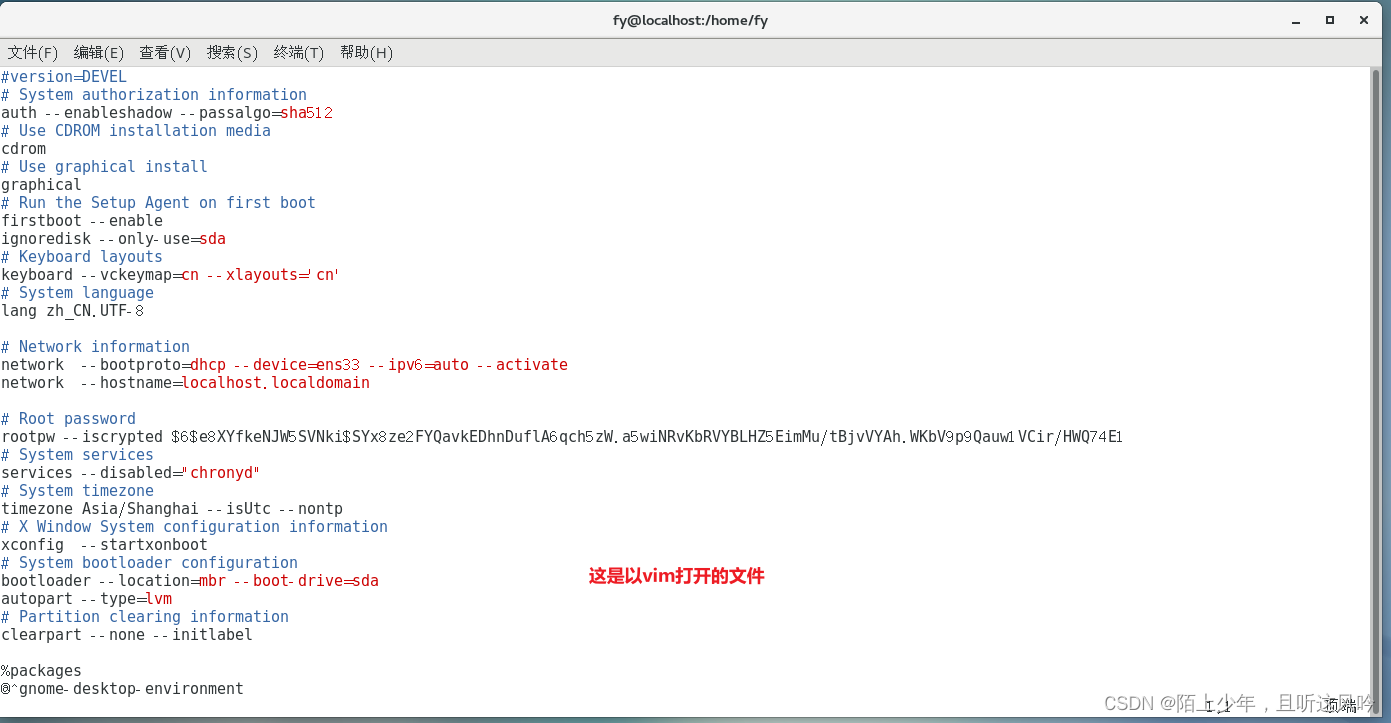The width and height of the screenshot is (1391, 723).
Task: Click the 'chronyd' value
Action: [221, 473]
